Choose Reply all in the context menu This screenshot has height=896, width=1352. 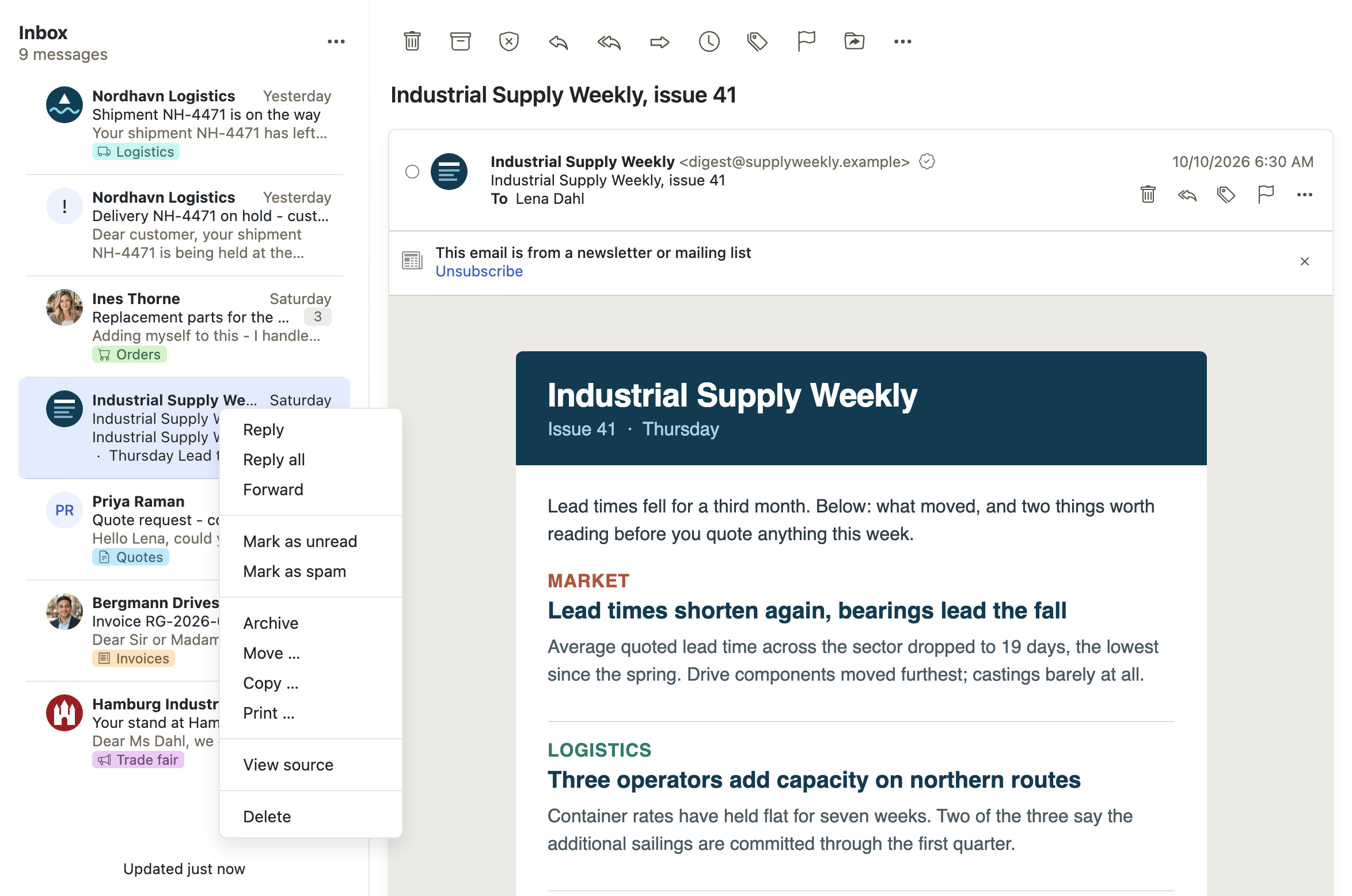click(311, 460)
